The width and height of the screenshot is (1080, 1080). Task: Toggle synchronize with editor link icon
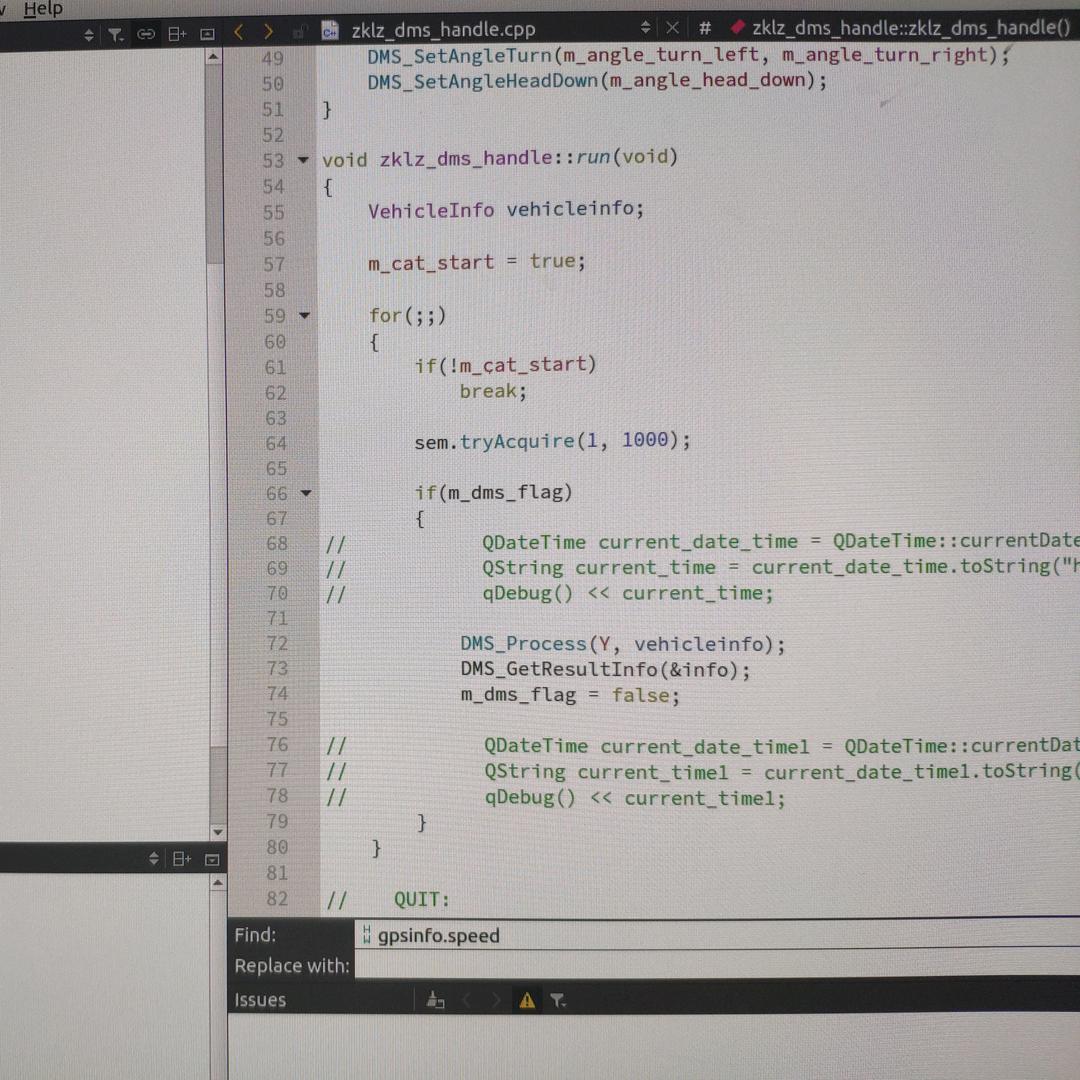(146, 35)
